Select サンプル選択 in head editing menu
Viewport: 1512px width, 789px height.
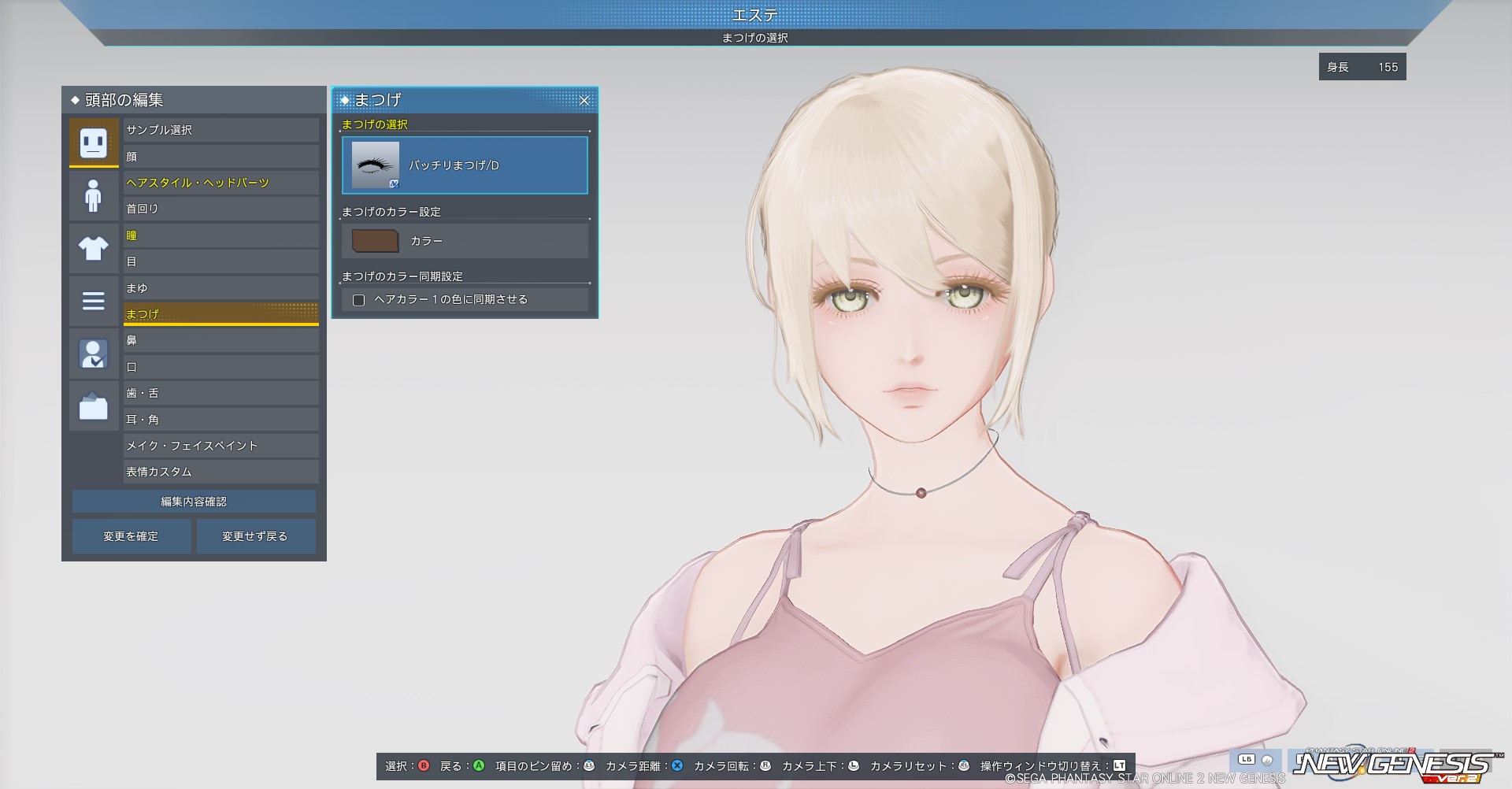[x=220, y=130]
